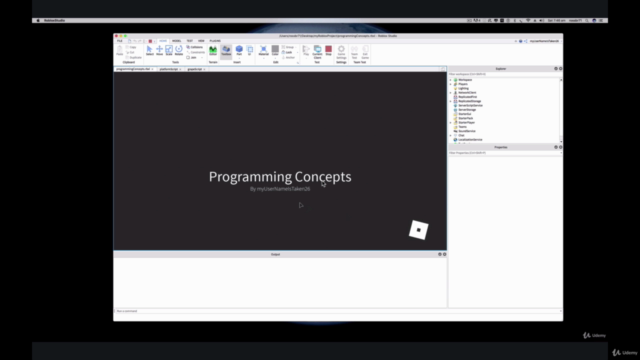The height and width of the screenshot is (360, 640).
Task: Click the Filter workspace search field
Action: click(x=505, y=74)
